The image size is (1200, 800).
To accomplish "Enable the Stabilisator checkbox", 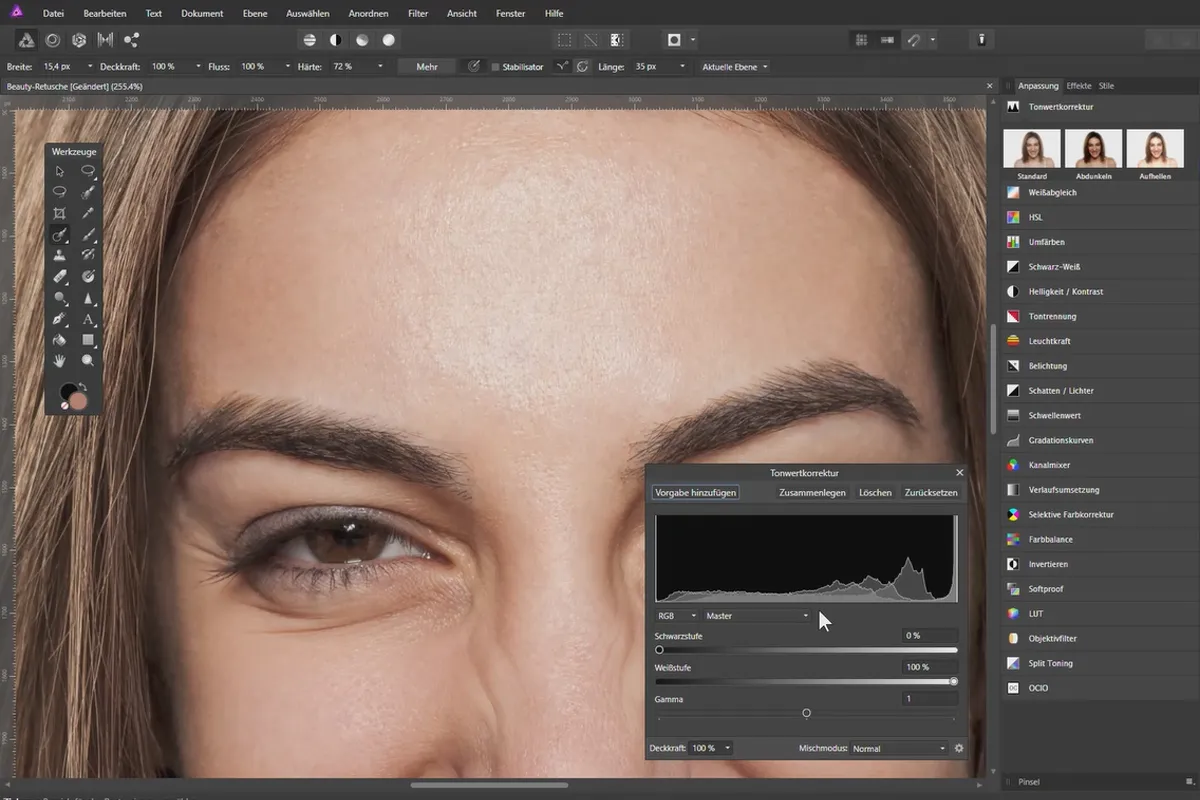I will tap(495, 67).
